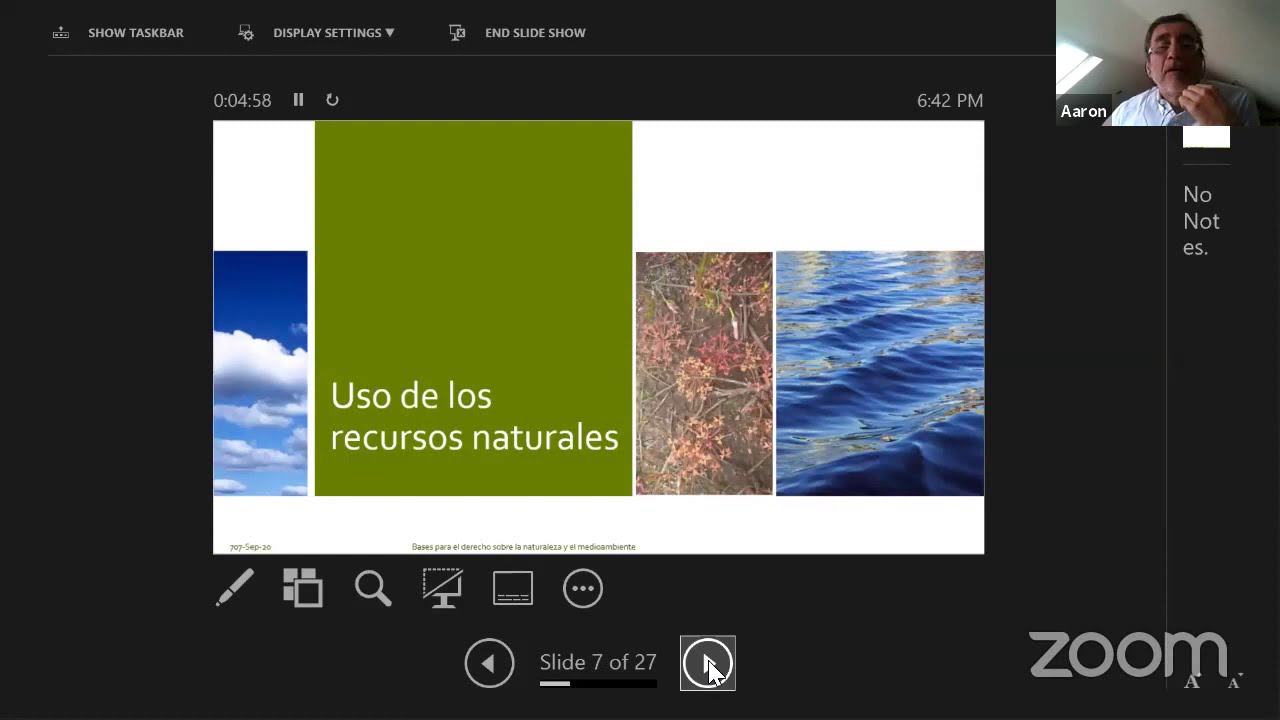Activate the zoom into slide magnifier
Image resolution: width=1280 pixels, height=720 pixels.
[373, 588]
